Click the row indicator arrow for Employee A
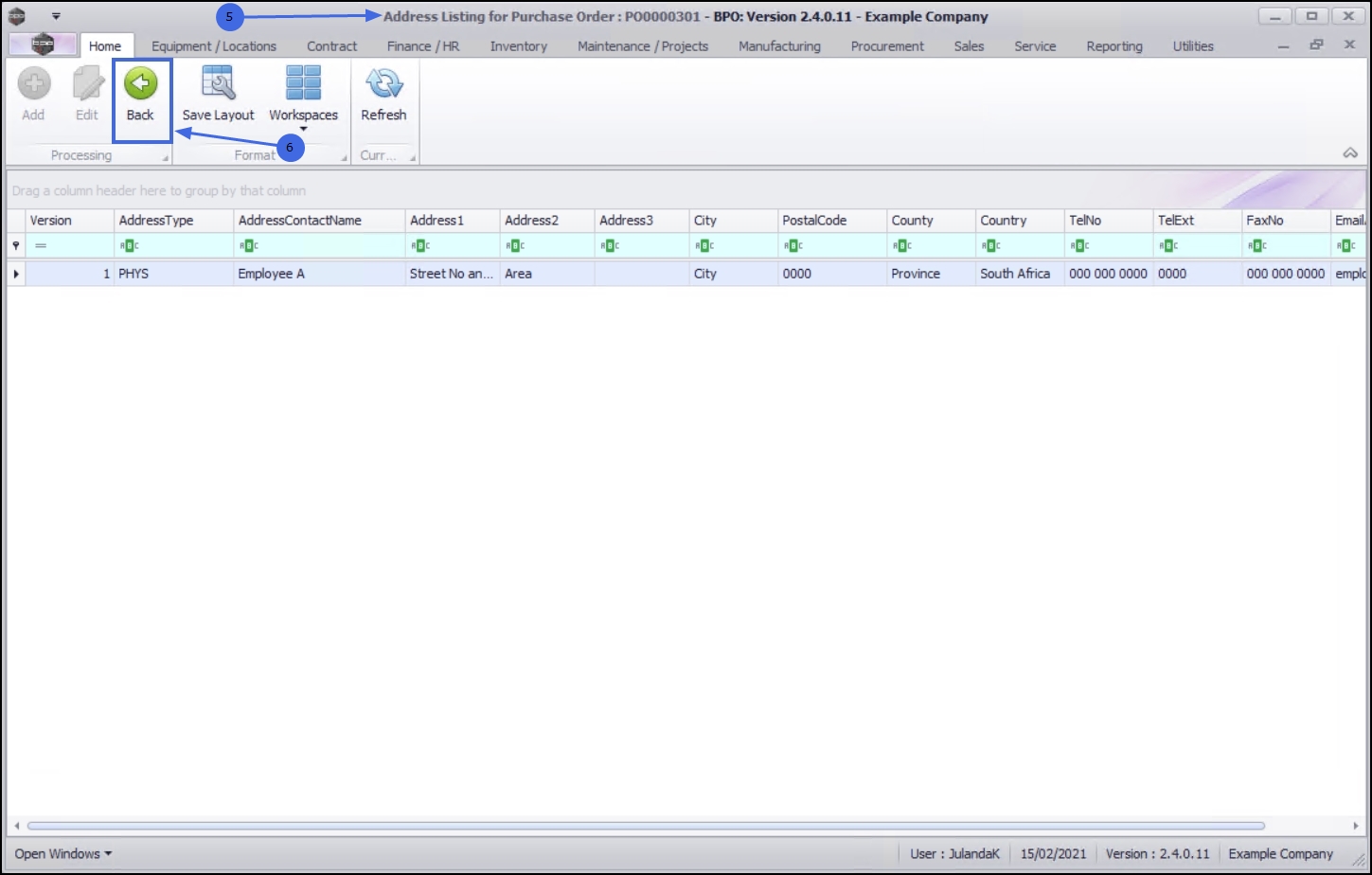Screen dimensions: 1372x875 pyautogui.click(x=16, y=274)
